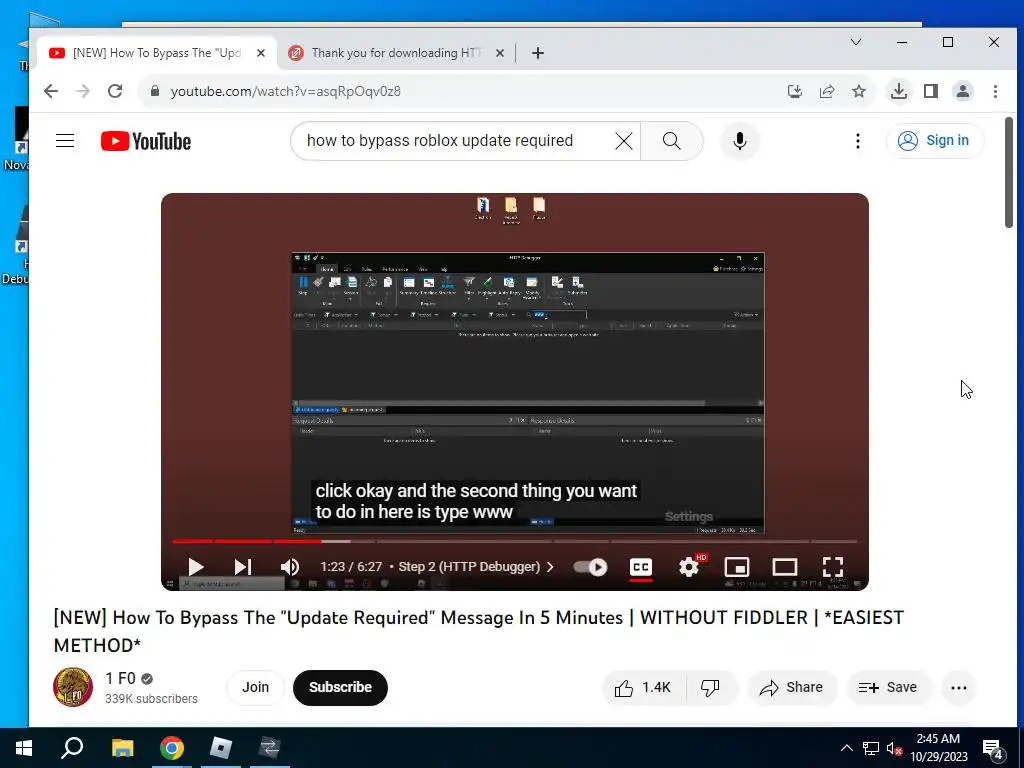Install YouTube app icon in address bar
The width and height of the screenshot is (1024, 768).
tap(795, 91)
